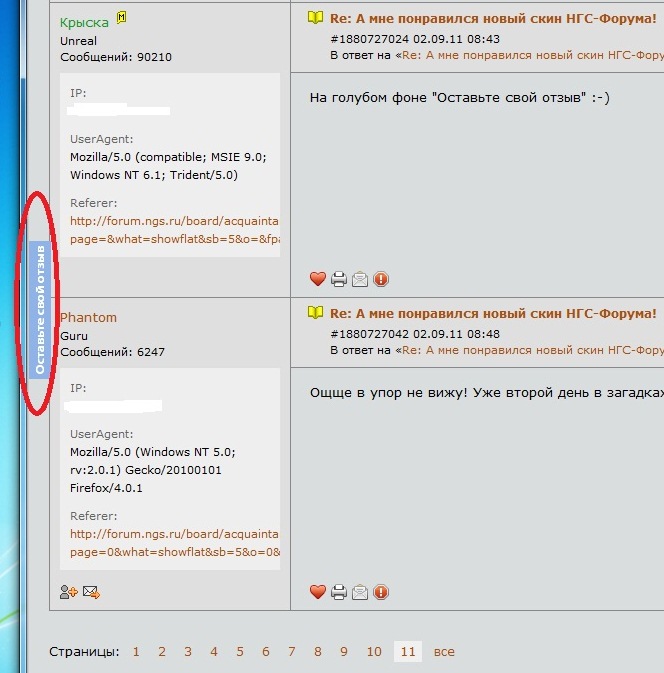Open Крыска's user profile
This screenshot has width=664, height=673.
click(84, 23)
